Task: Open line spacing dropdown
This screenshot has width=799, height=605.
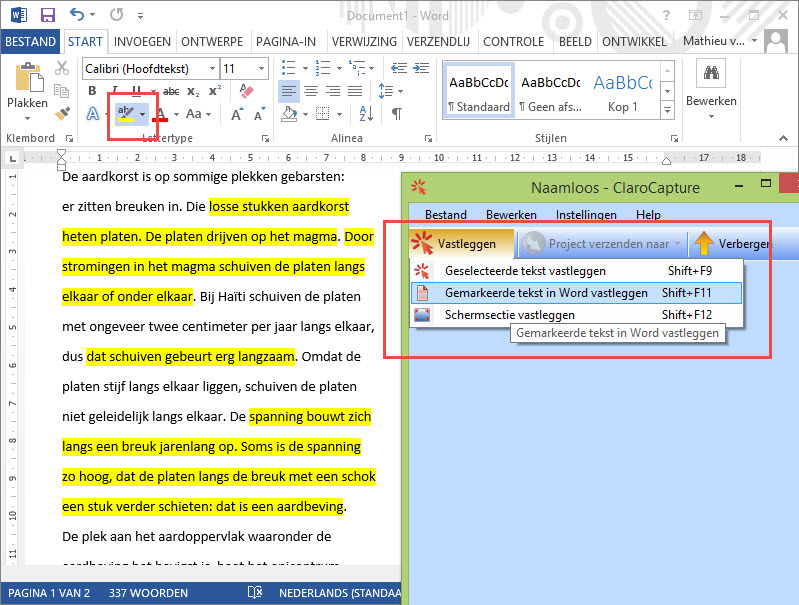Action: (401, 91)
